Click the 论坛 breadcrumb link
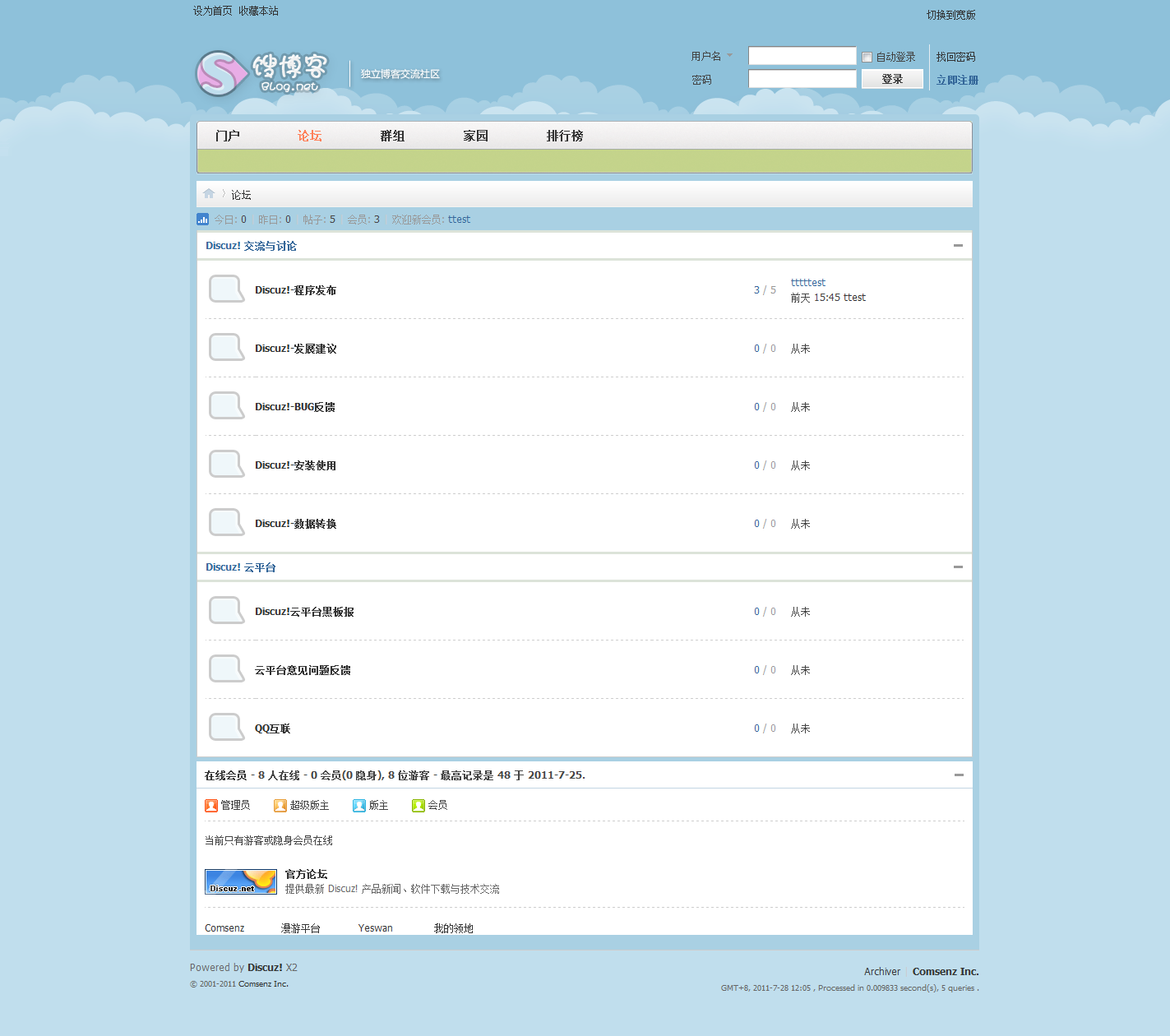This screenshot has height=1036, width=1170. (241, 195)
